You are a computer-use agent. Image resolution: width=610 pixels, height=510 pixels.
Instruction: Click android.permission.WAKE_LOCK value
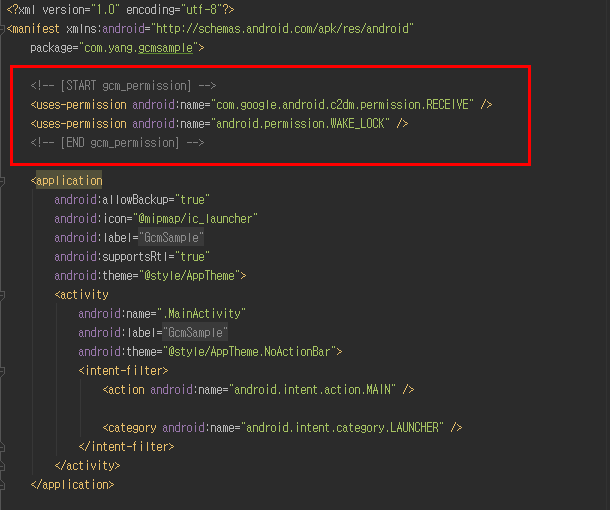pyautogui.click(x=300, y=124)
